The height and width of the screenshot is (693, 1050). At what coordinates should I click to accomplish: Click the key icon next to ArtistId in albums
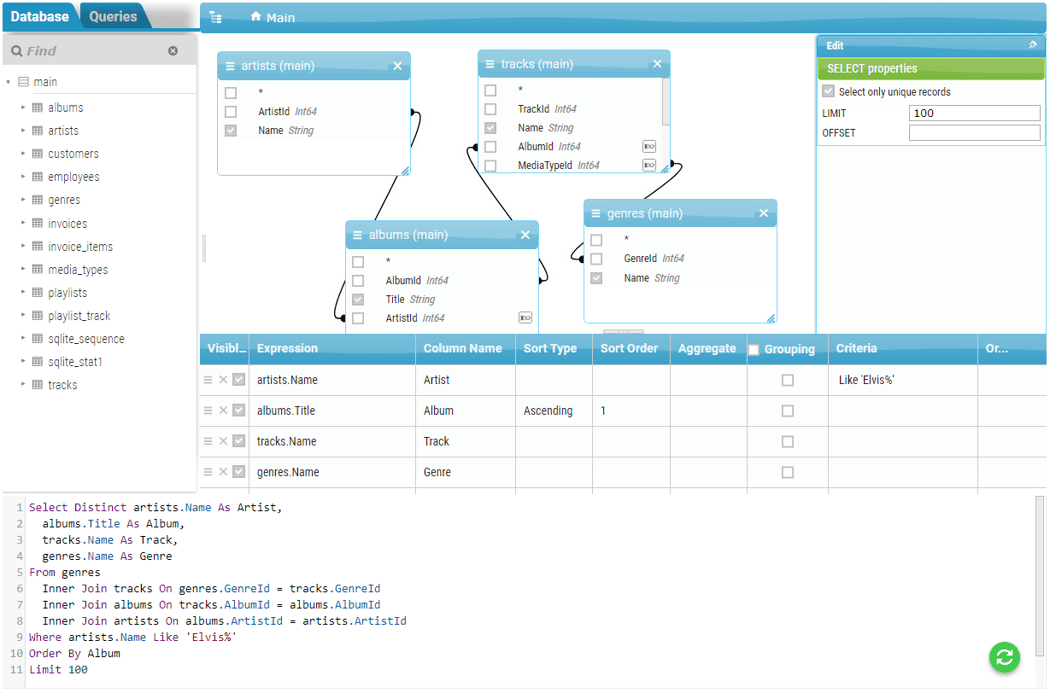coord(524,317)
